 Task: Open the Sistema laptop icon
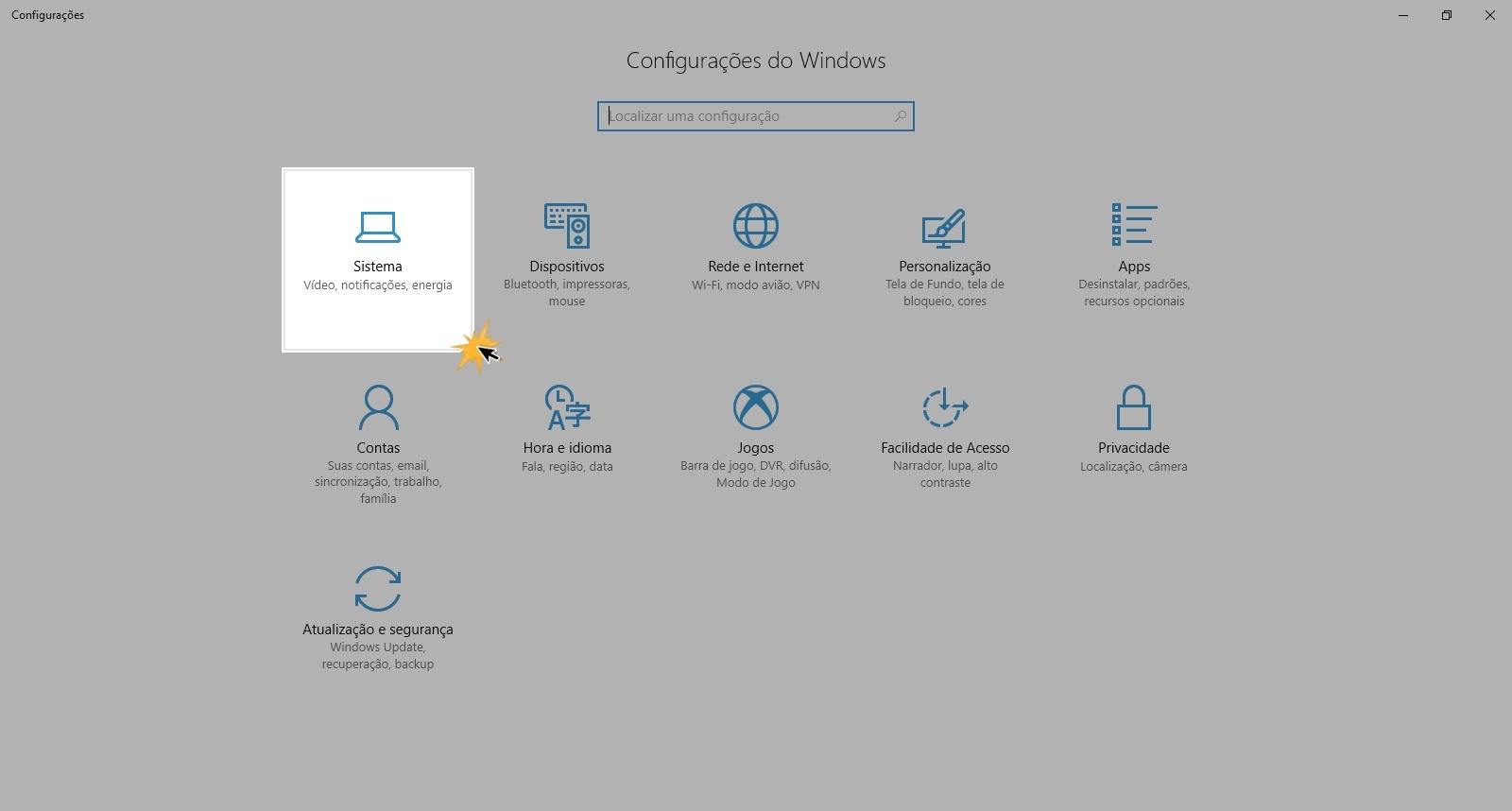378,227
